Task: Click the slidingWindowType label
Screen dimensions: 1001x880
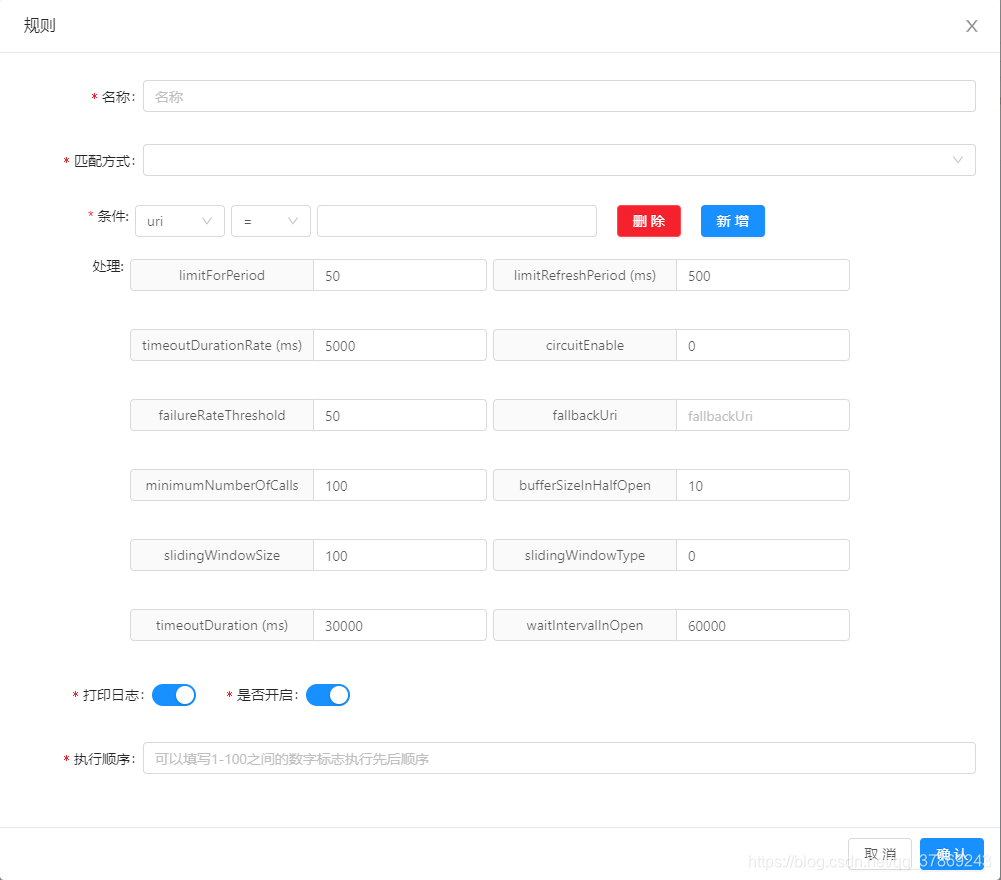Action: [x=585, y=555]
